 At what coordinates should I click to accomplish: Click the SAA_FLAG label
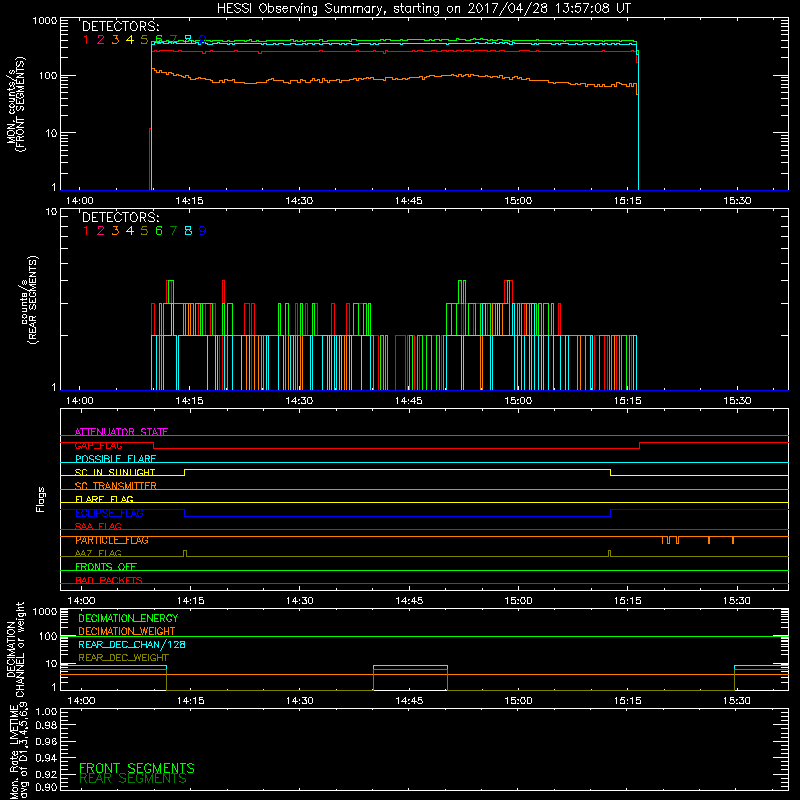[x=98, y=526]
